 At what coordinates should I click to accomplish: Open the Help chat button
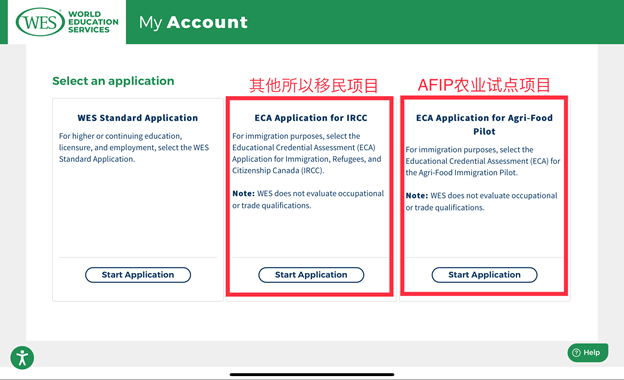(587, 353)
